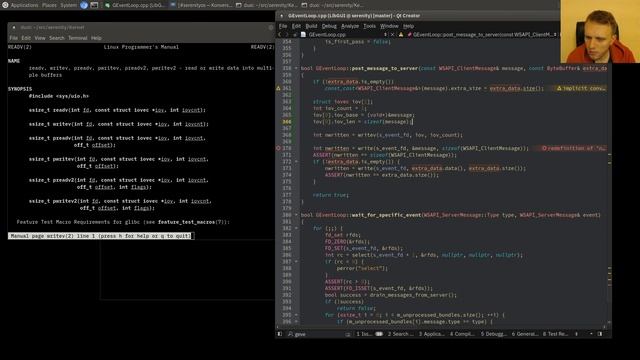Toggle the left sidebar in Qt Creator
The width and height of the screenshot is (640, 360).
click(x=280, y=334)
